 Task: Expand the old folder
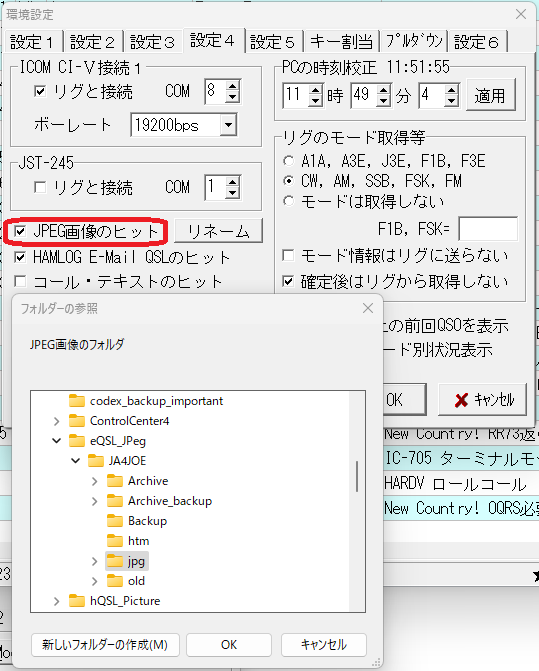coord(95,581)
